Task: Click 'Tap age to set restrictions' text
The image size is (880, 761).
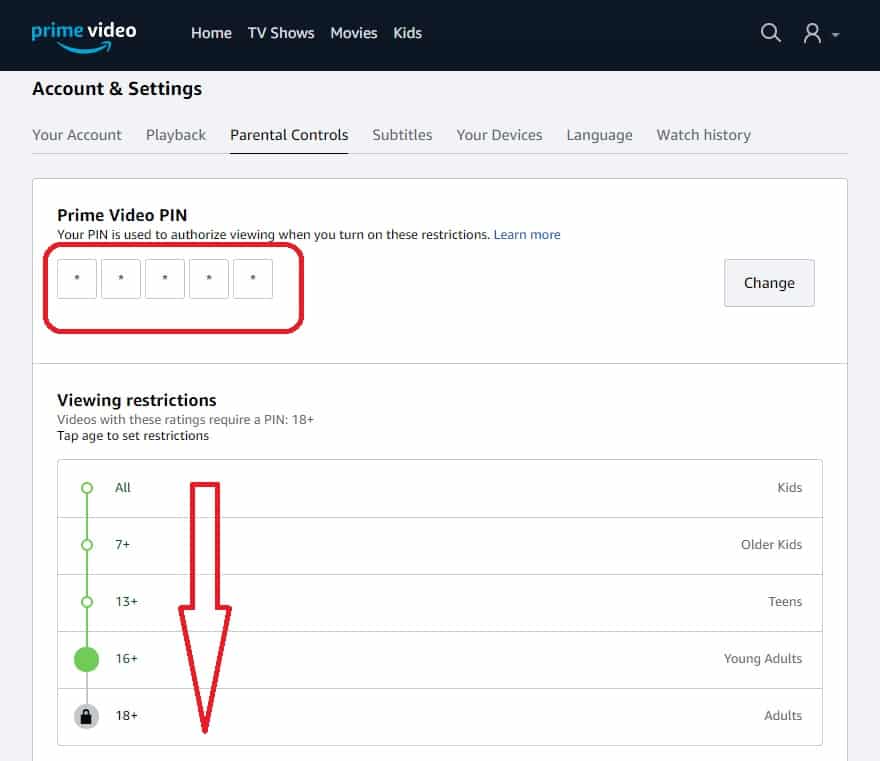Action: coord(133,436)
